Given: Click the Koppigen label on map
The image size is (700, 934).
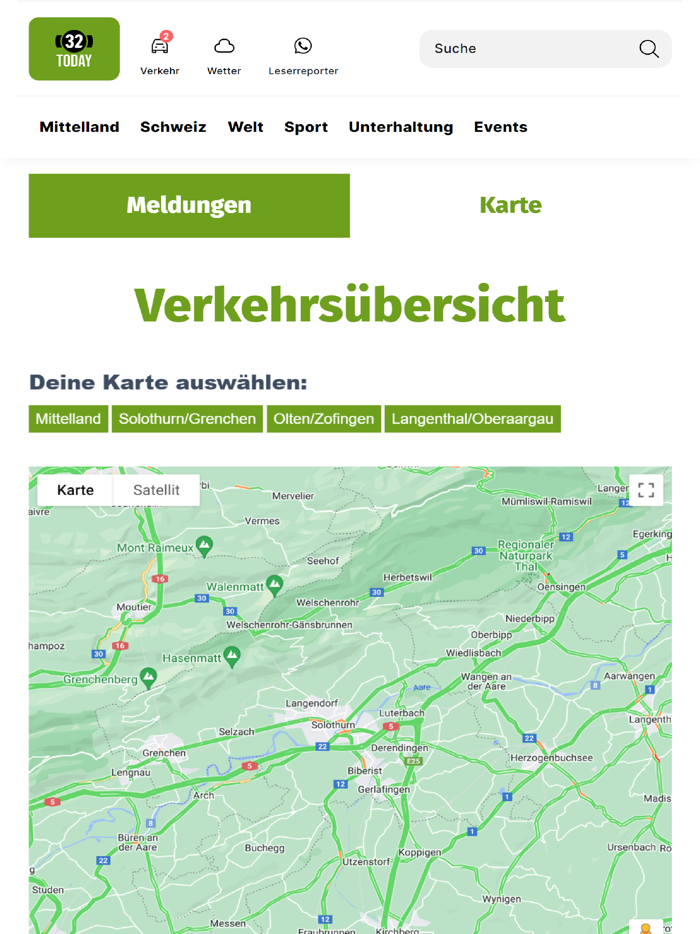Looking at the screenshot, I should point(419,852).
